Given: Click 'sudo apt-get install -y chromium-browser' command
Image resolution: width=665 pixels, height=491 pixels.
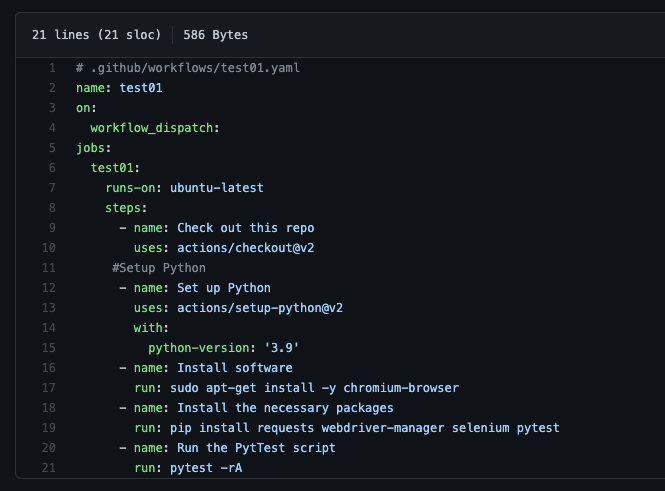Looking at the screenshot, I should pos(314,388).
